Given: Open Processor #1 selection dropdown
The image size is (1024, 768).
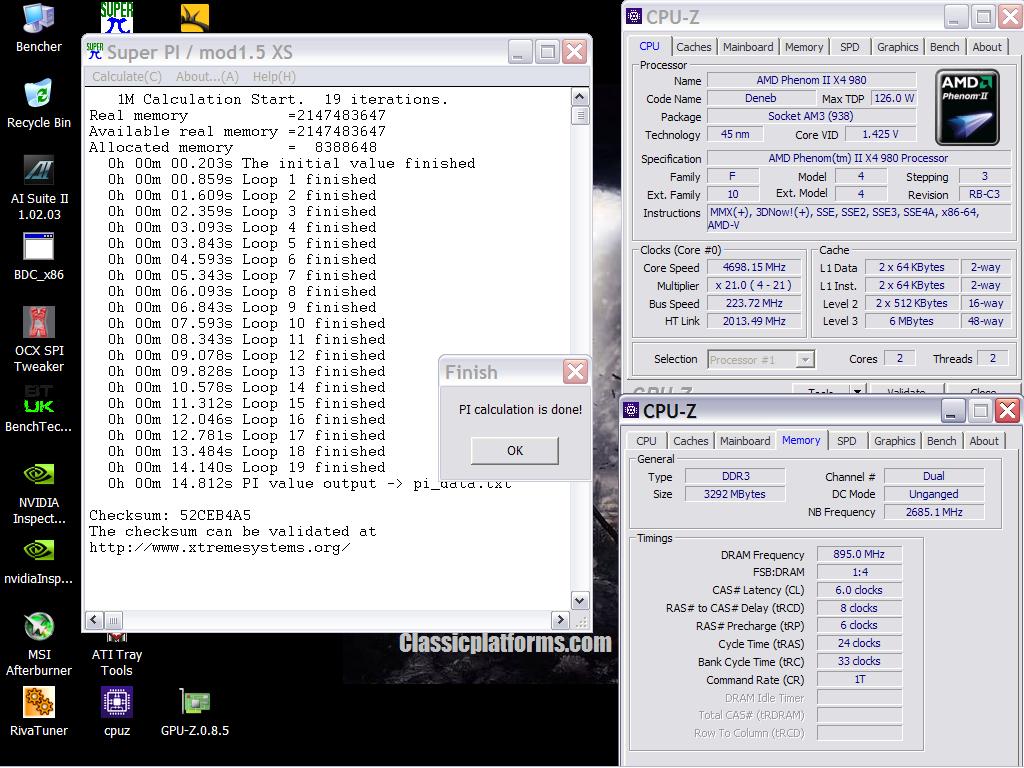Looking at the screenshot, I should (761, 359).
